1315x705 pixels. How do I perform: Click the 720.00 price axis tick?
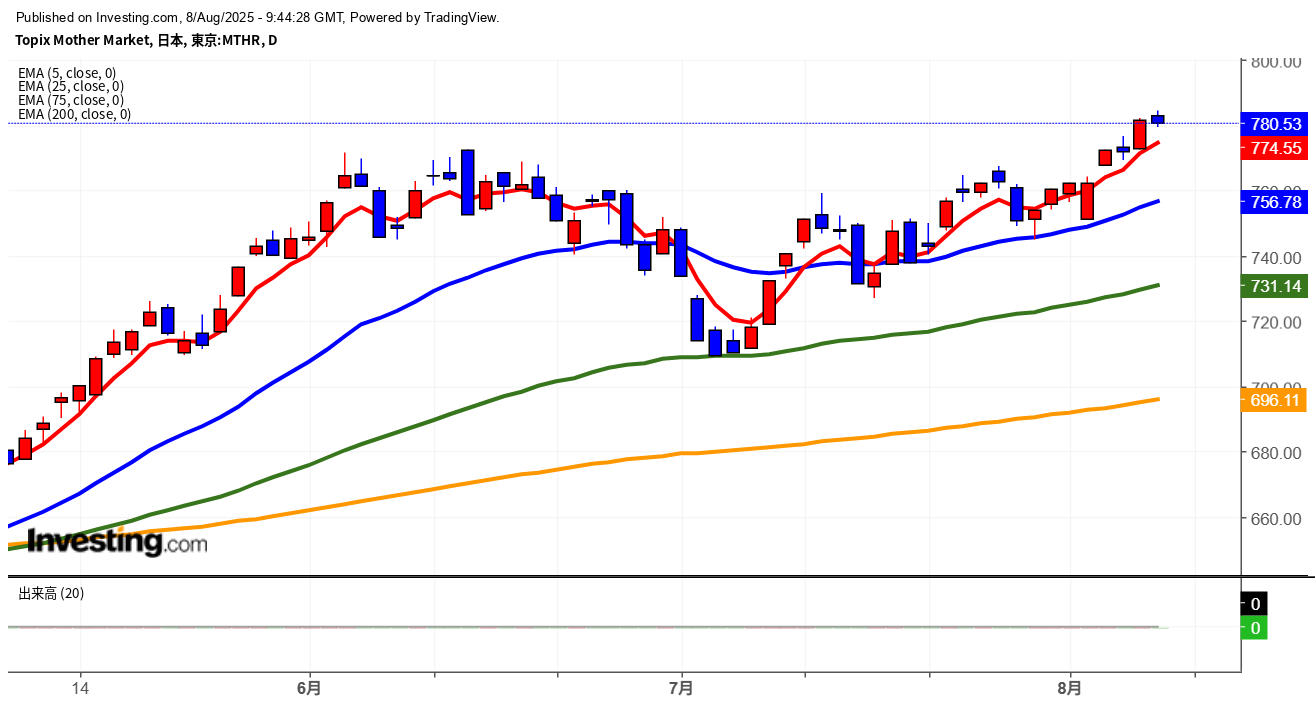point(1276,322)
